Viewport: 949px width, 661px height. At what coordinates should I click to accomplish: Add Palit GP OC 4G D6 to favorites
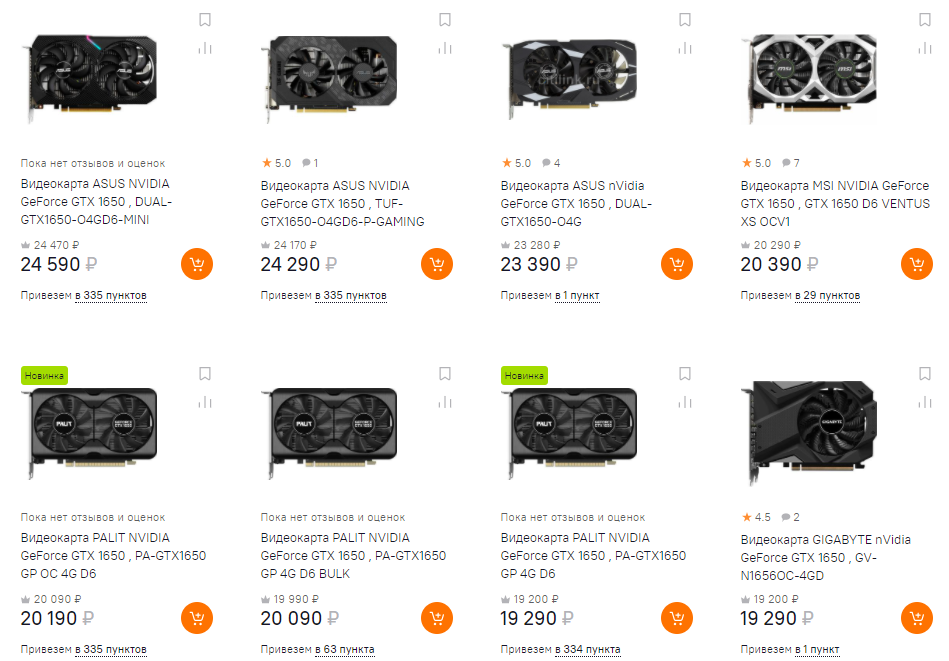[x=205, y=374]
